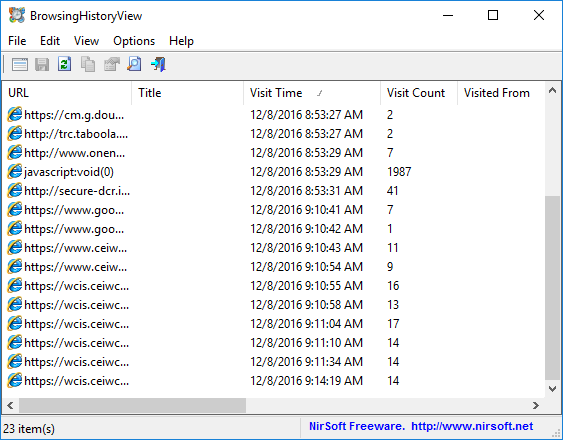Open the nirsoft.net link in the status bar
This screenshot has height=440, width=563.
click(472, 426)
